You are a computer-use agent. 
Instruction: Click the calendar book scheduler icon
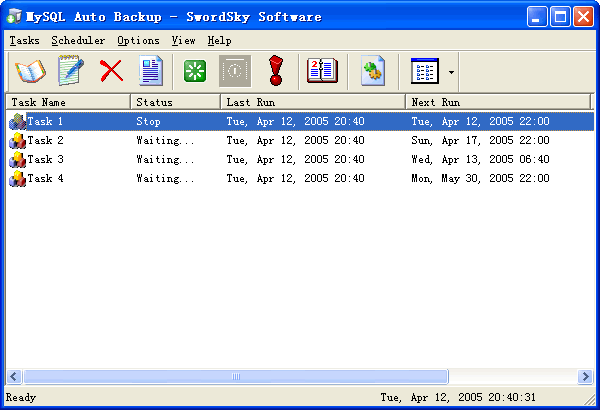322,71
